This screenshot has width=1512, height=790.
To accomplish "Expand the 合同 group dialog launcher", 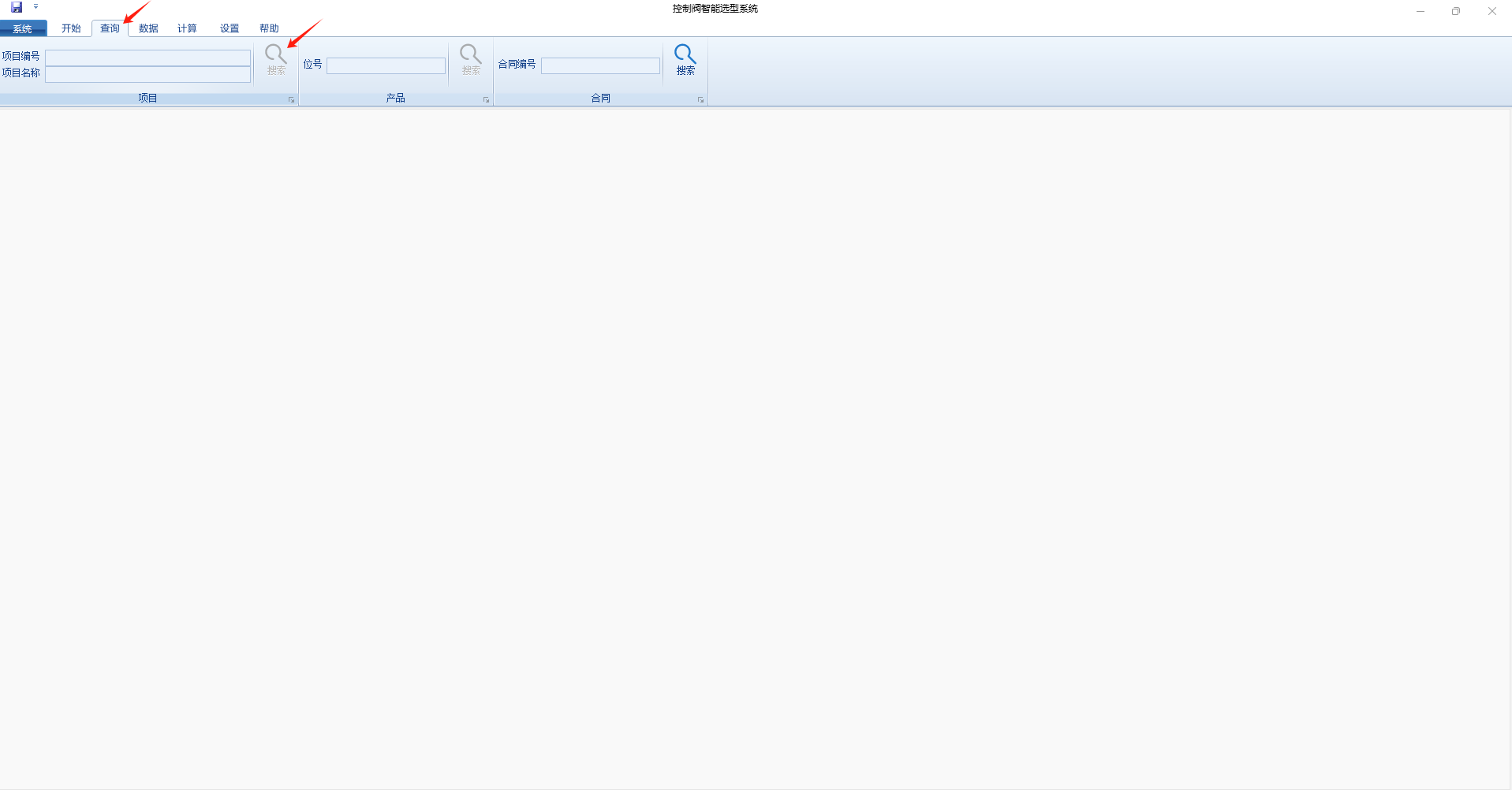I will coord(700,100).
